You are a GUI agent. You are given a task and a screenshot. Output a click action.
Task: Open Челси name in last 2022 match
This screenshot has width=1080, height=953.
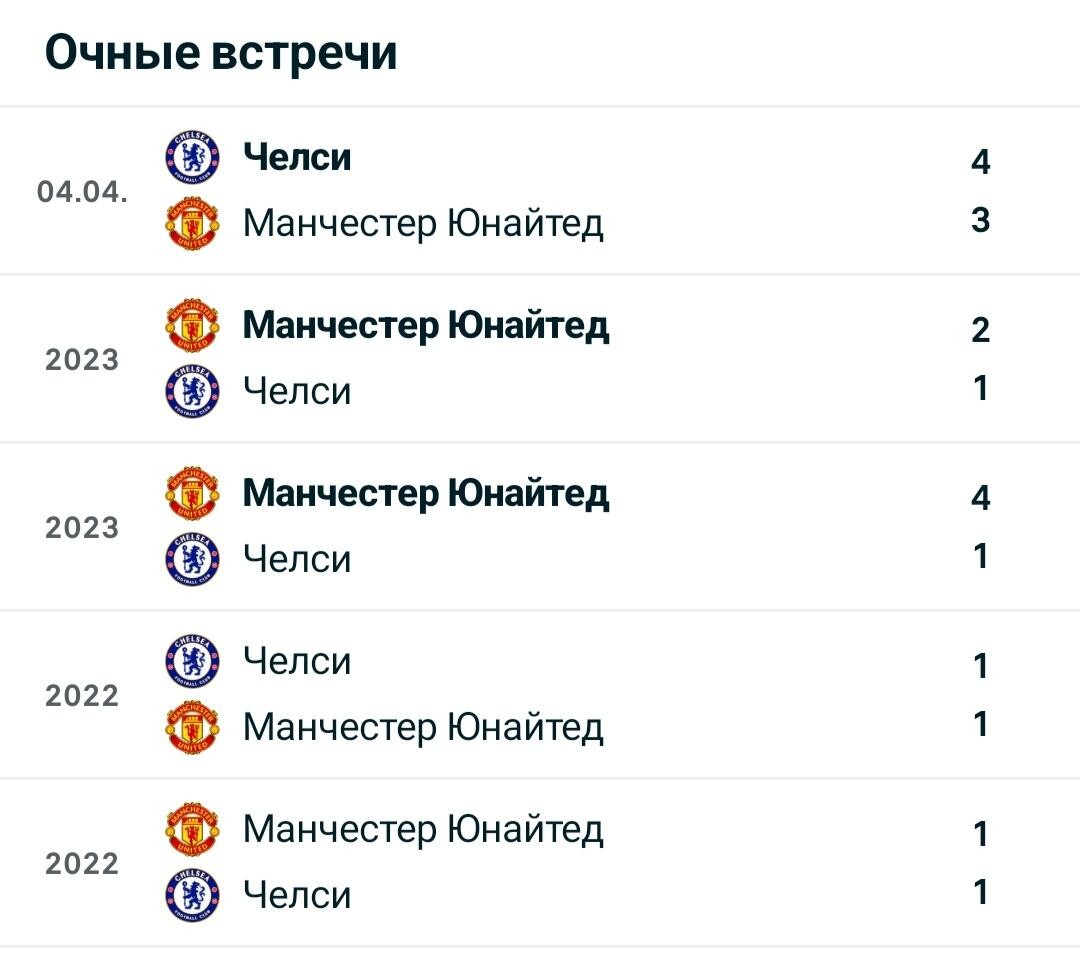[x=297, y=895]
